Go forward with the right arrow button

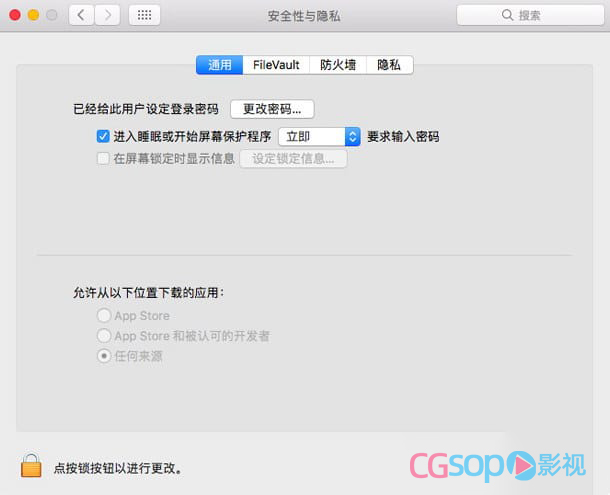(x=107, y=15)
